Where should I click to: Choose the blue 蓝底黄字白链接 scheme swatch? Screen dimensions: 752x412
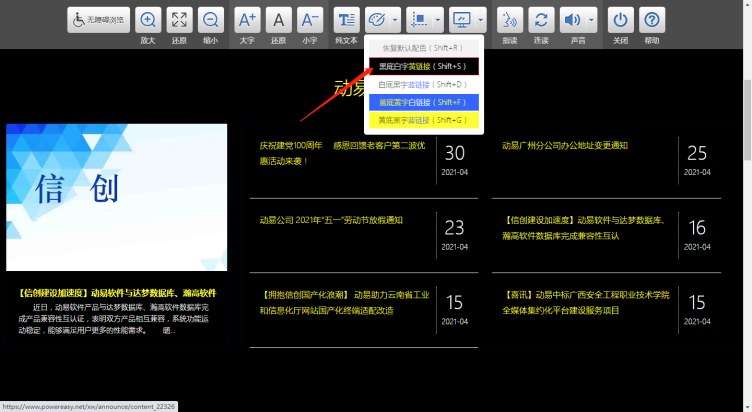pos(424,102)
